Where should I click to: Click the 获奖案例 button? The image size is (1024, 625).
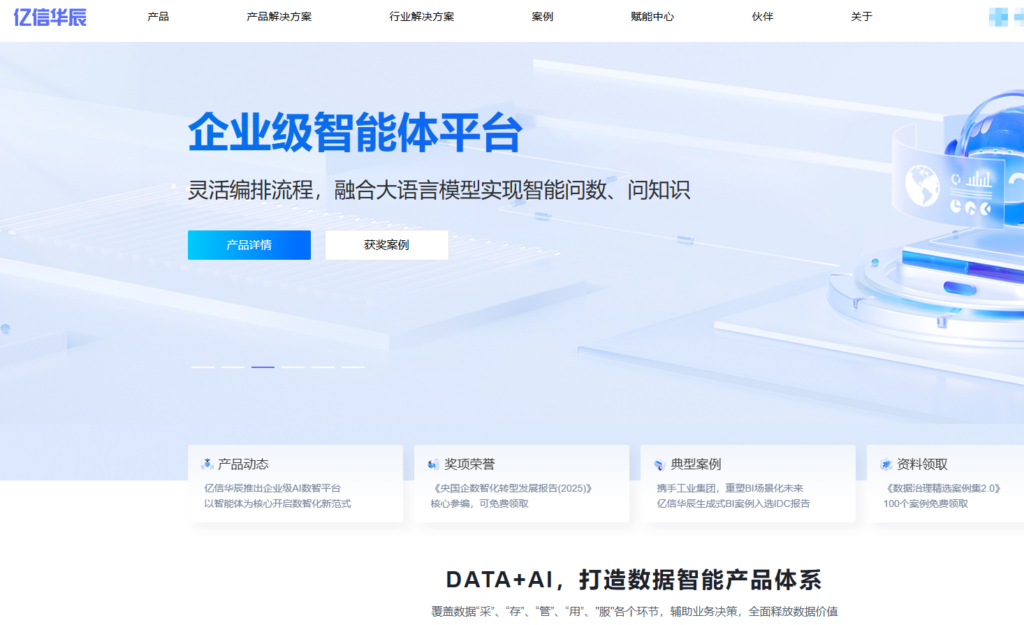[386, 245]
